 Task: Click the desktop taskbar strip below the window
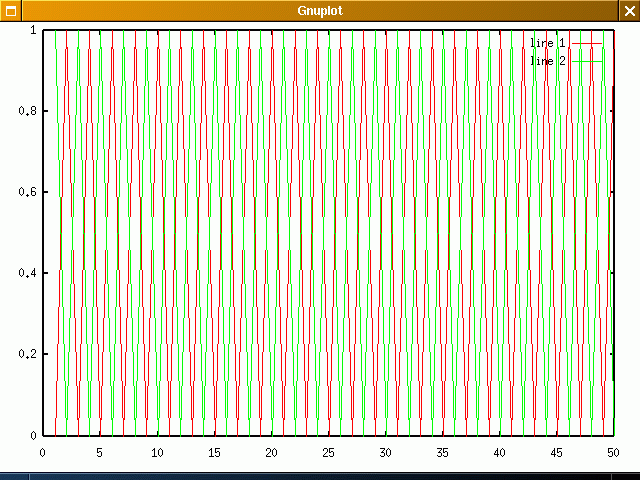click(x=320, y=475)
